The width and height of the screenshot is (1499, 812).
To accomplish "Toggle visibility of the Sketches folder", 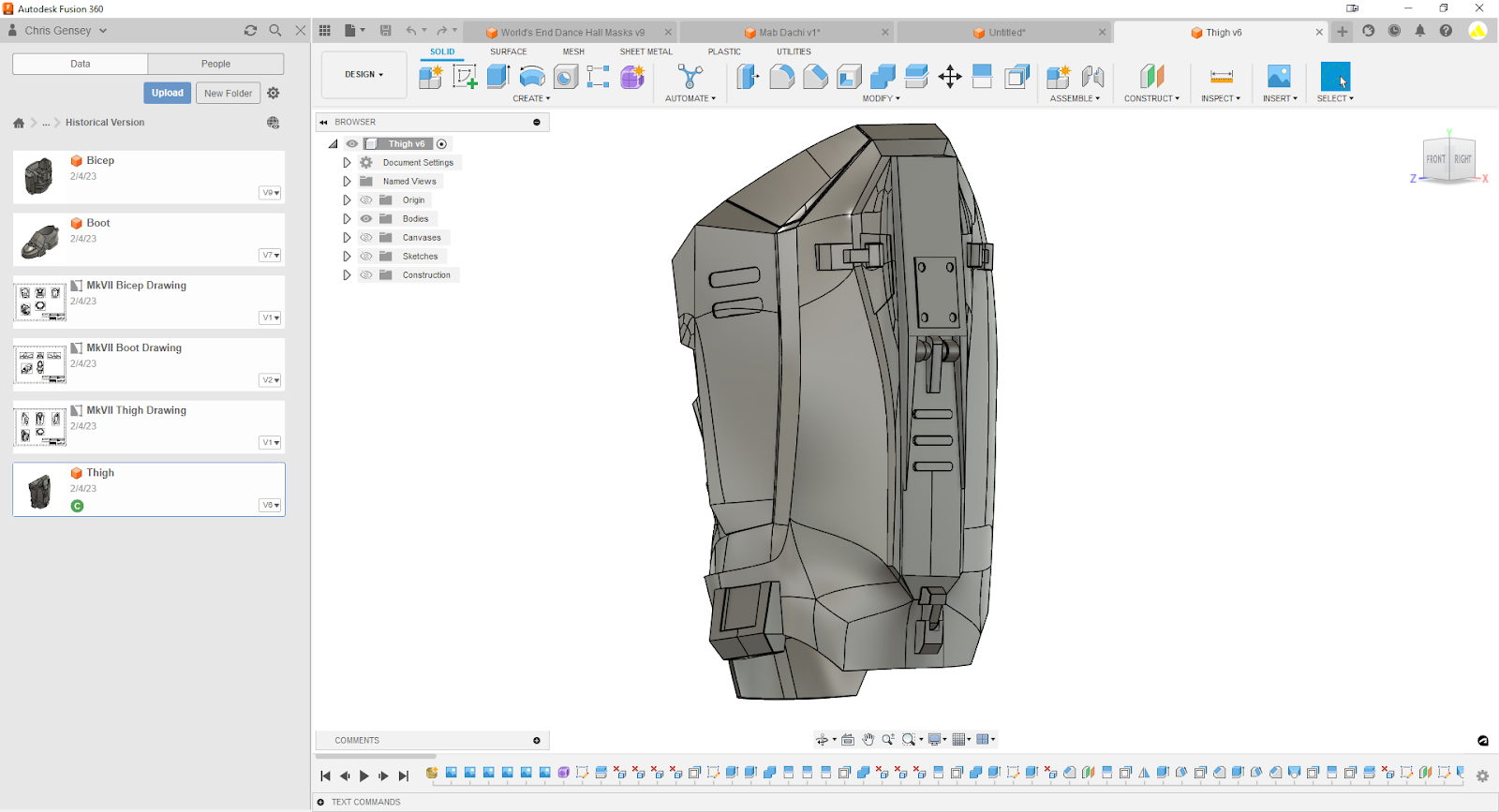I will pos(366,257).
